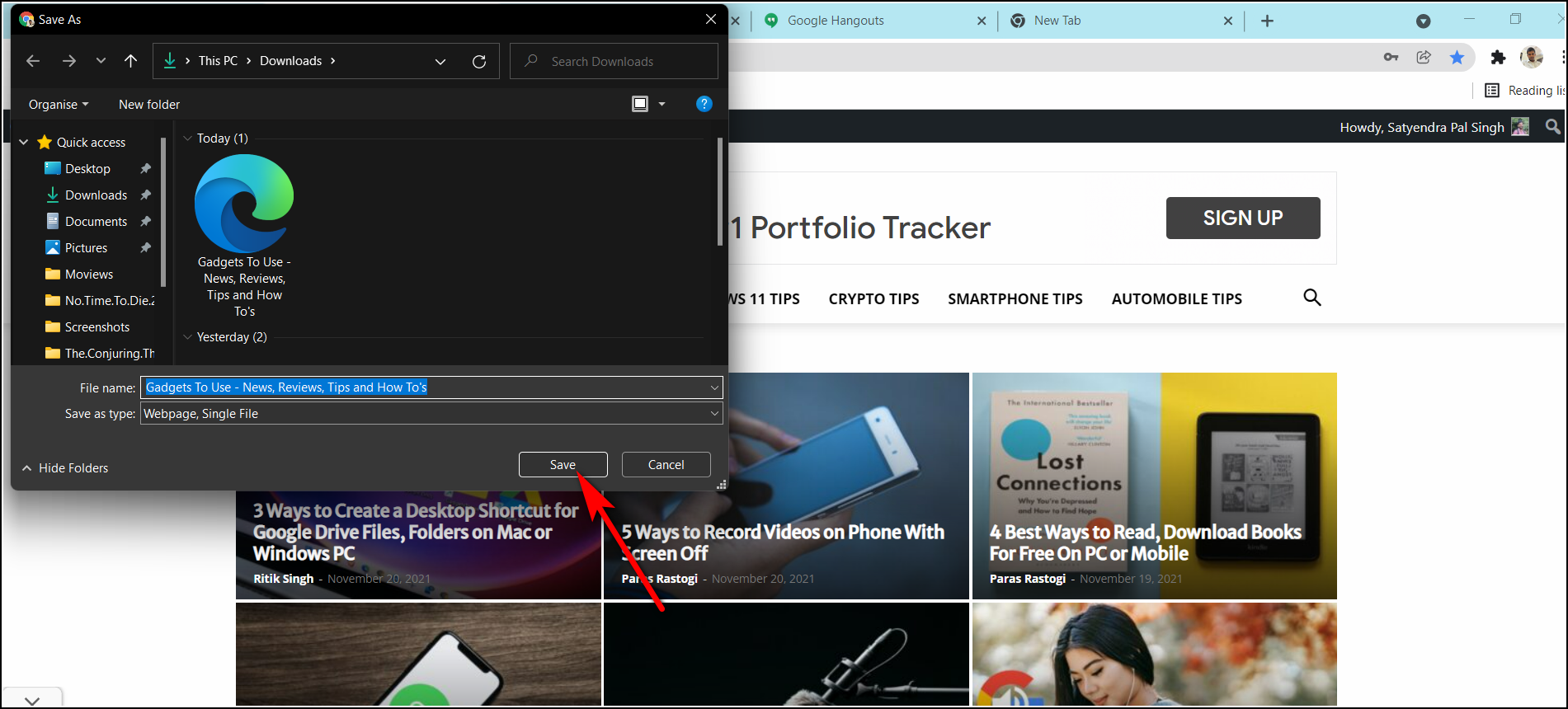This screenshot has height=709, width=1568.
Task: Click SIGN UP banner button
Action: pyautogui.click(x=1243, y=218)
